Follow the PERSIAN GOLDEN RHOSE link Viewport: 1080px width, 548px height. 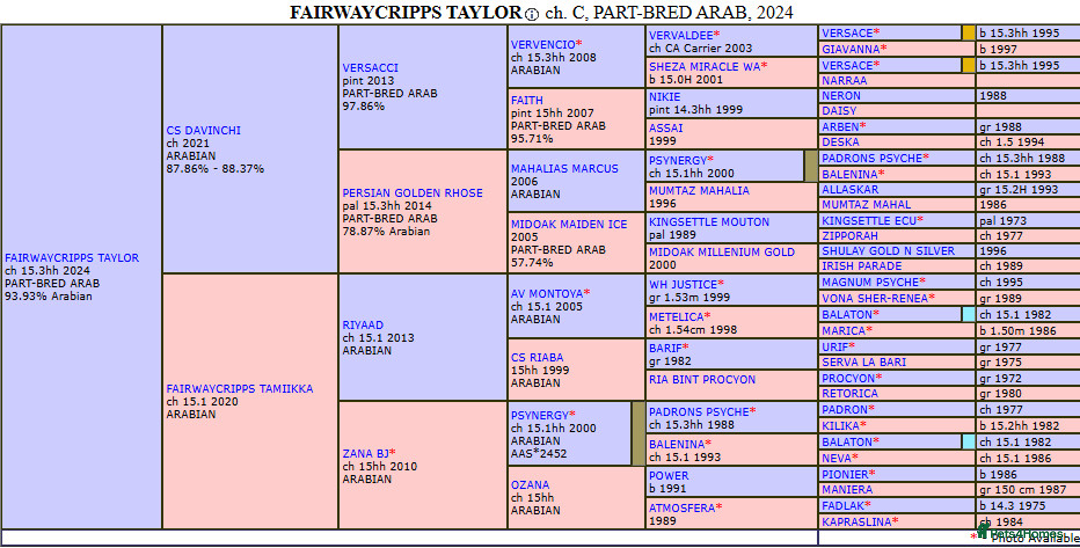(412, 193)
